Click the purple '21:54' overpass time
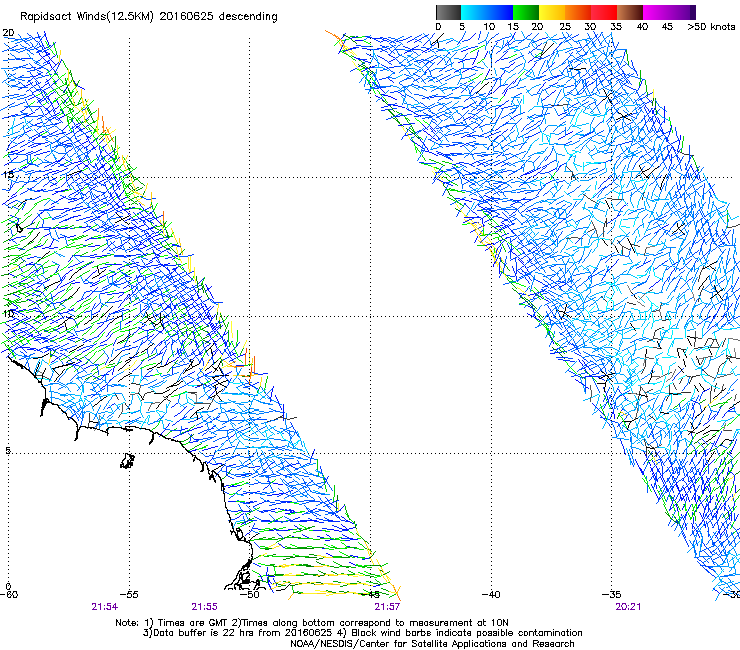The image size is (740, 650). click(x=105, y=607)
